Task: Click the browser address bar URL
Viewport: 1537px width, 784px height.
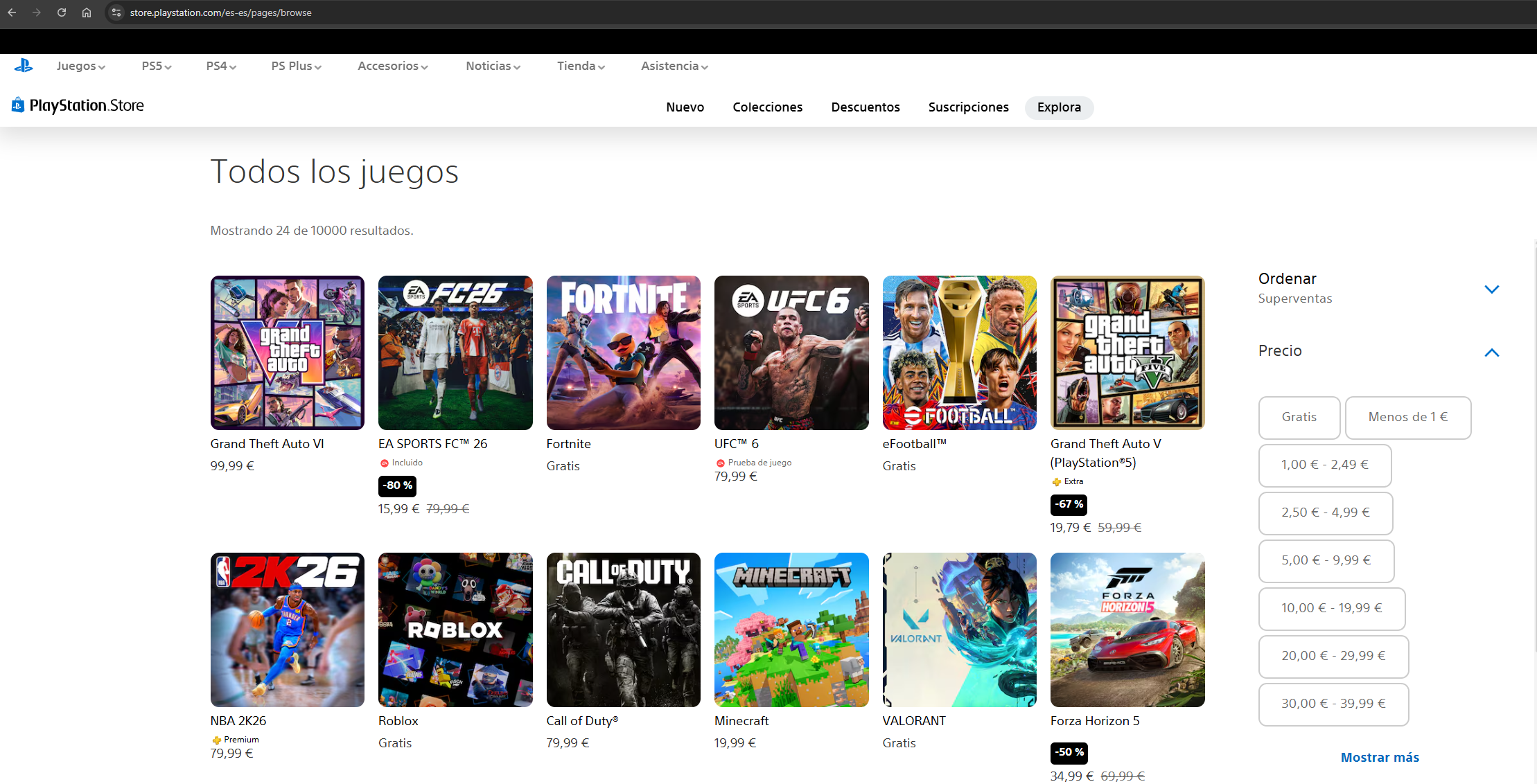Action: (x=220, y=12)
